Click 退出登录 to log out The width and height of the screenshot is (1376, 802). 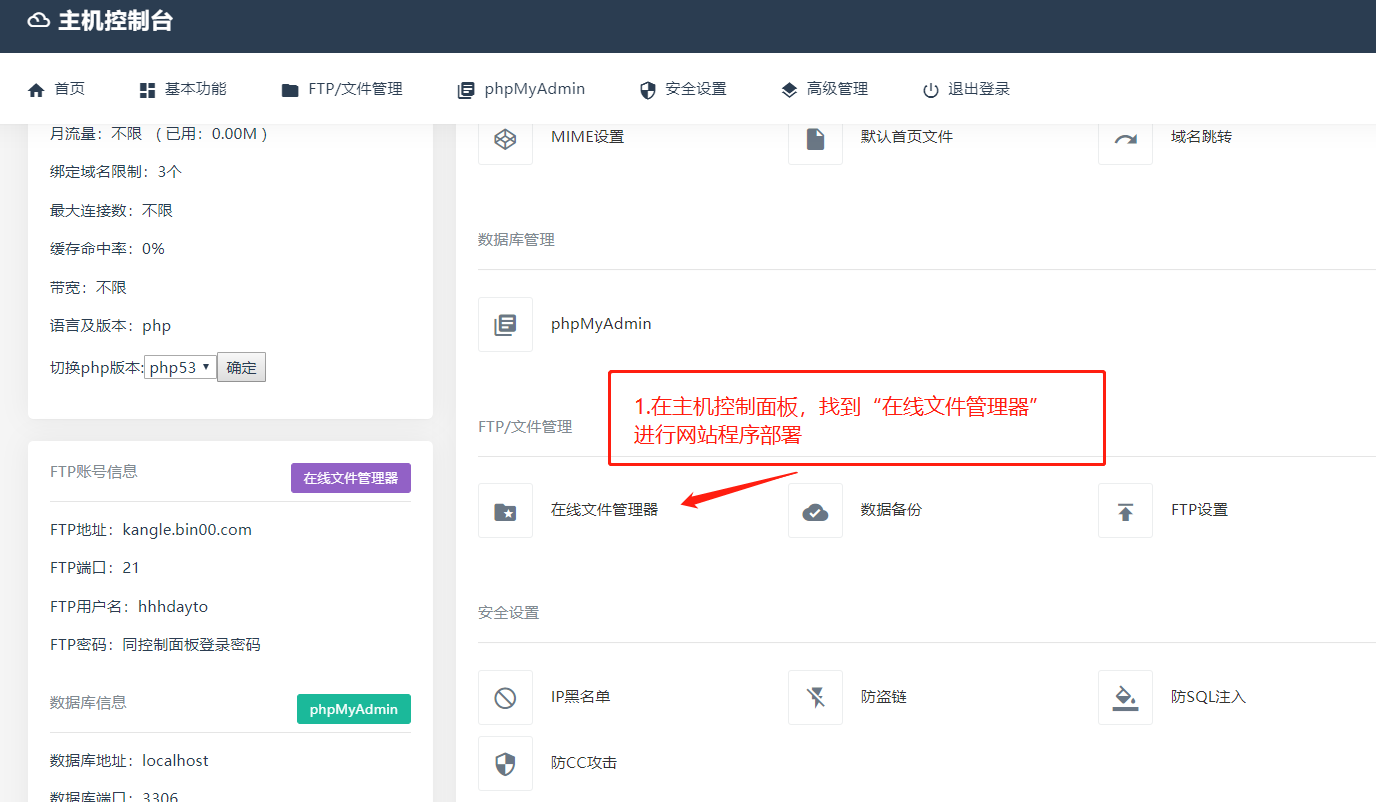tap(965, 88)
